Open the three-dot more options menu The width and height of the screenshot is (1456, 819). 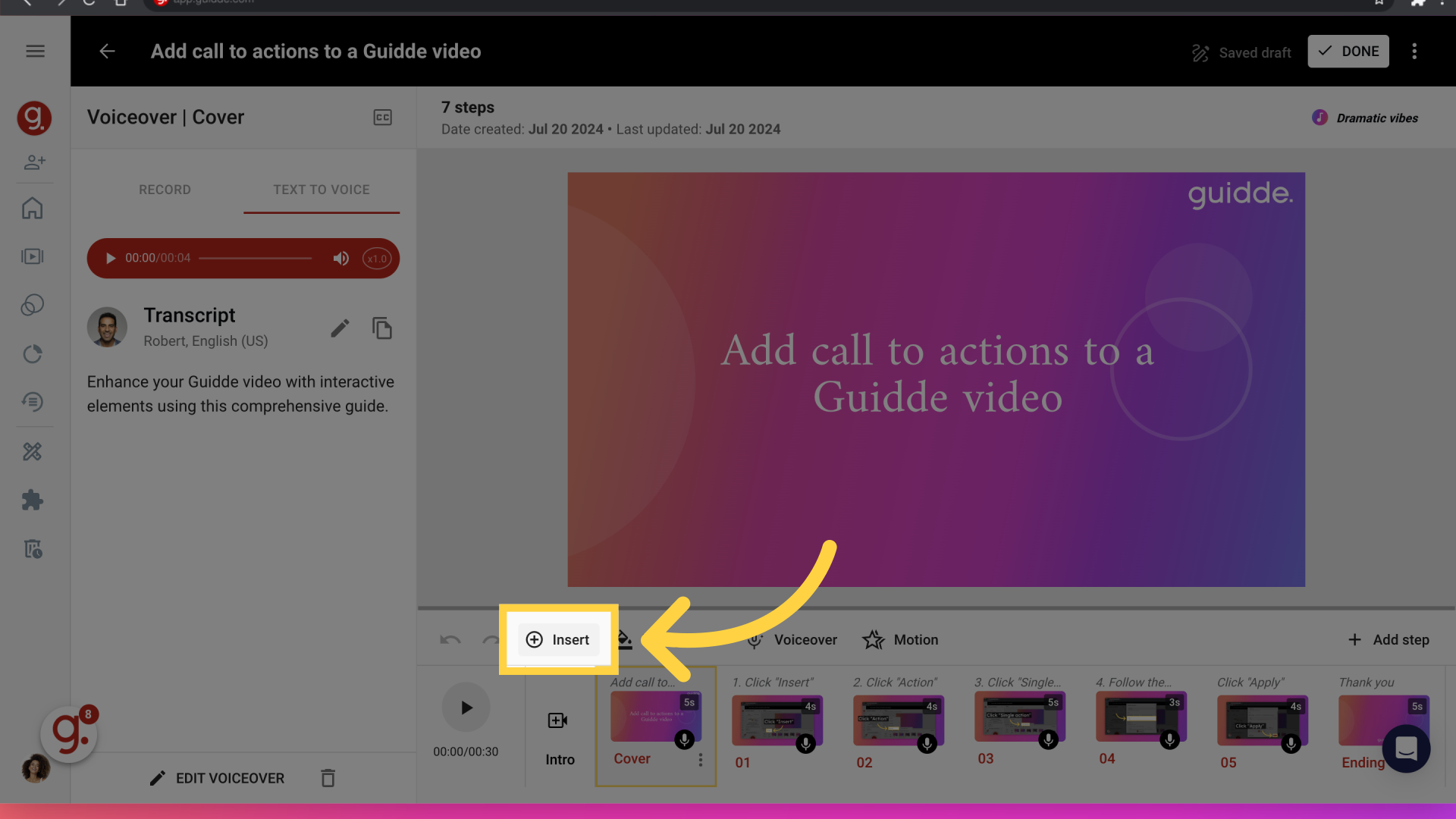1414,52
